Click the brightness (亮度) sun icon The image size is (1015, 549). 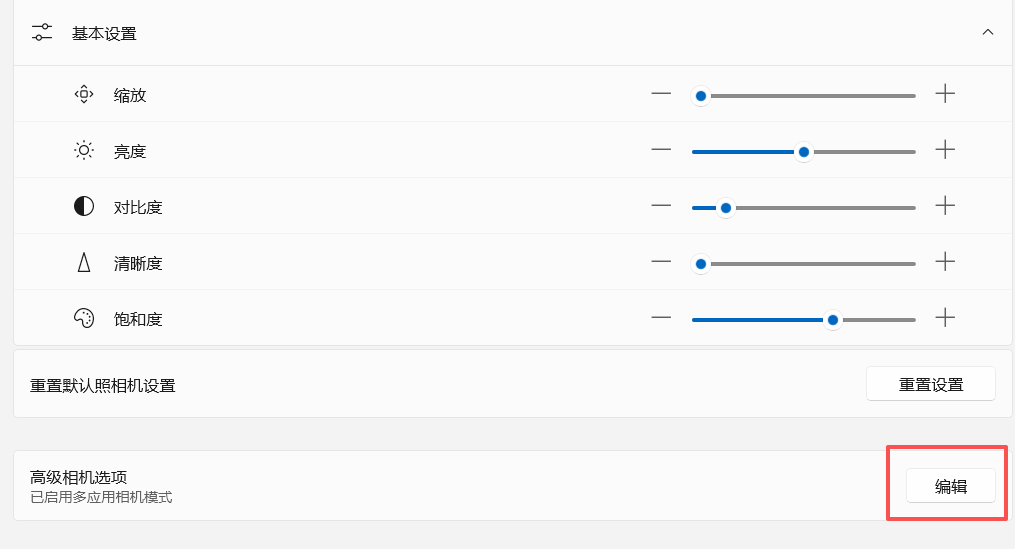(x=84, y=151)
